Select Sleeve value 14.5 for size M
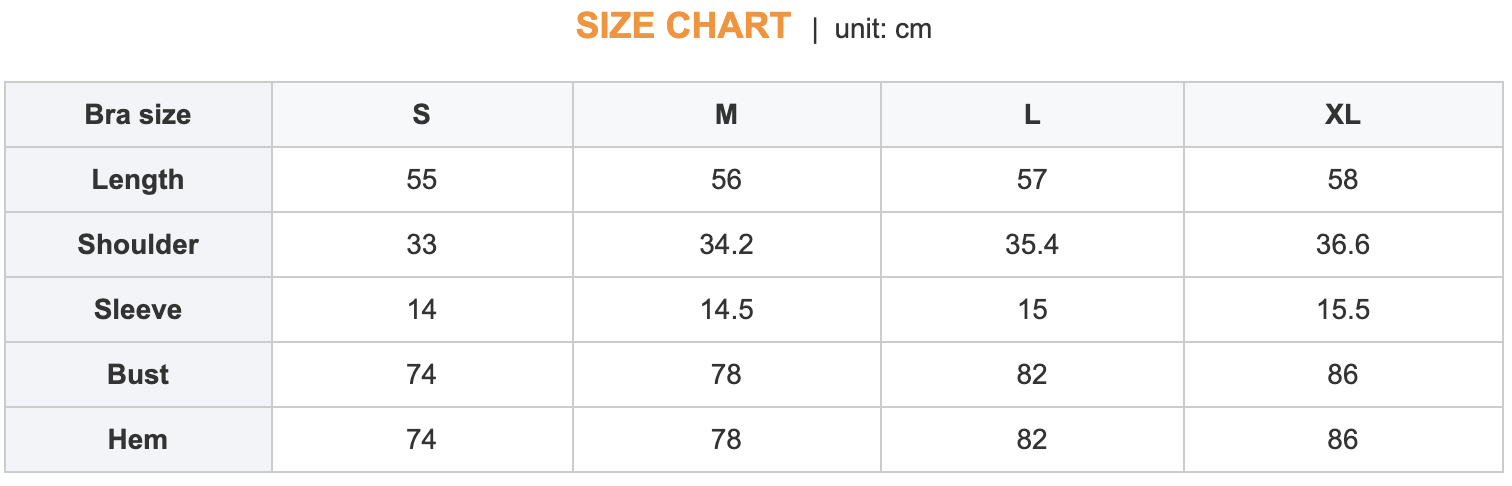The image size is (1512, 486). point(726,310)
